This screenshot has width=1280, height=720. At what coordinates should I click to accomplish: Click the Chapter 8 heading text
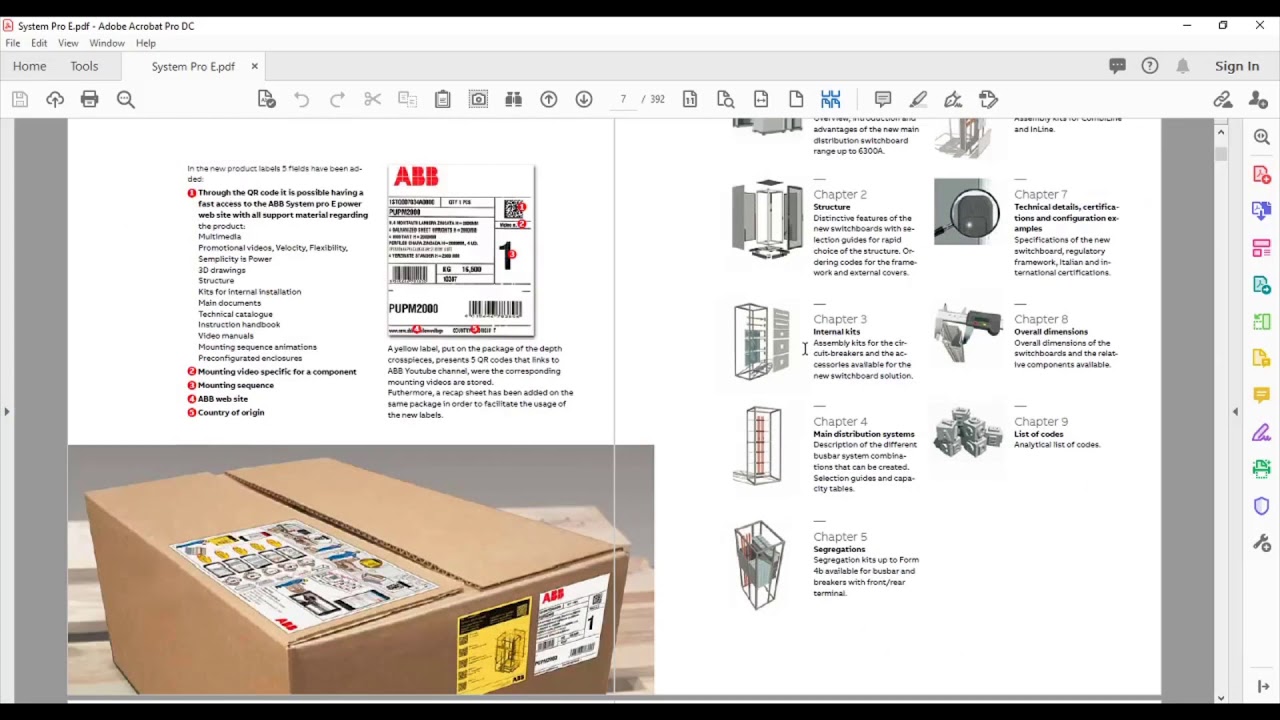[1041, 319]
